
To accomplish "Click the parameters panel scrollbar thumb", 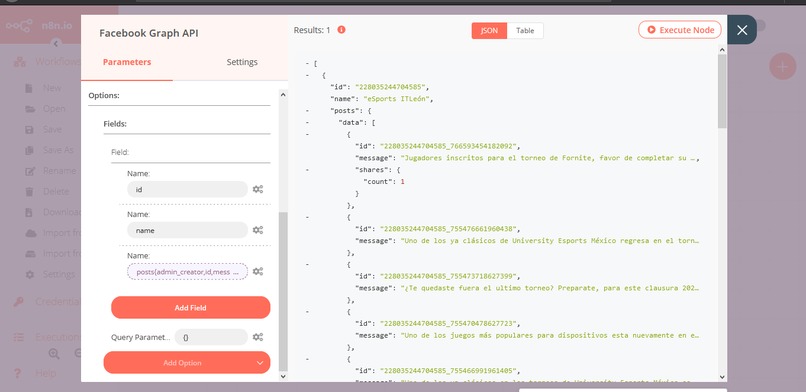I will click(283, 291).
